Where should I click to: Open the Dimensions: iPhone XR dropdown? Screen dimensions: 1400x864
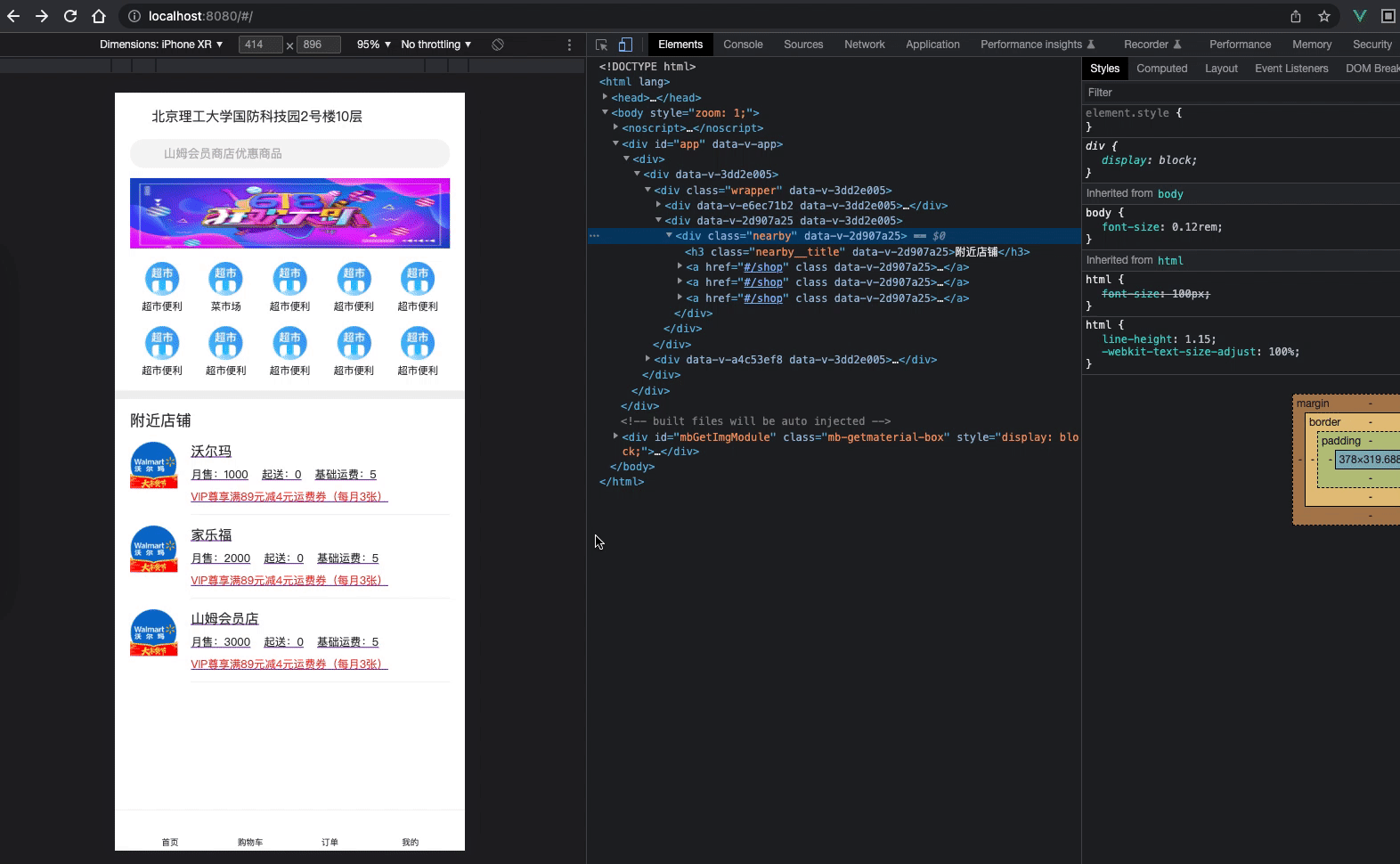[161, 45]
